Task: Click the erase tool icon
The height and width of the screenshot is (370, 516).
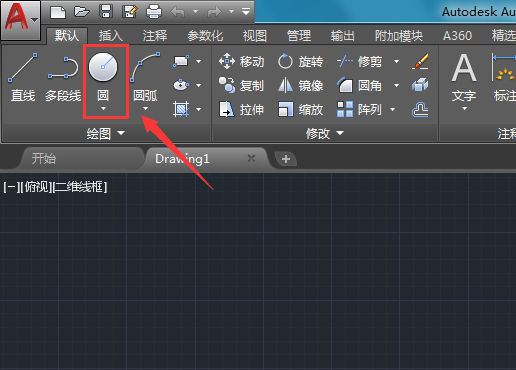Action: 420,62
